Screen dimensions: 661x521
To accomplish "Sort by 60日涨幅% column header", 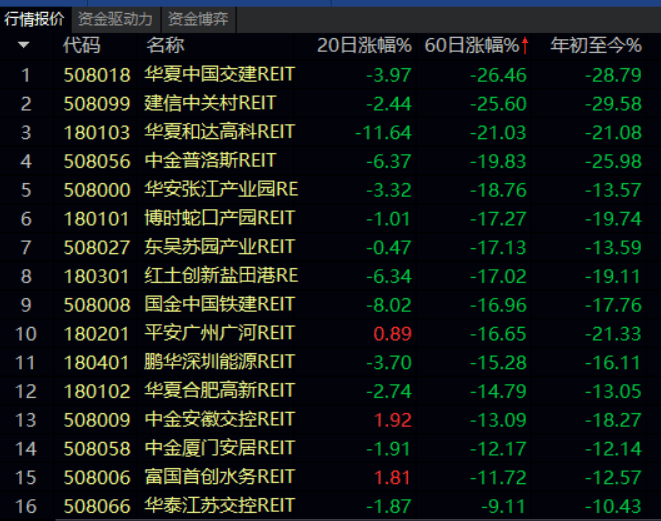I will click(472, 45).
